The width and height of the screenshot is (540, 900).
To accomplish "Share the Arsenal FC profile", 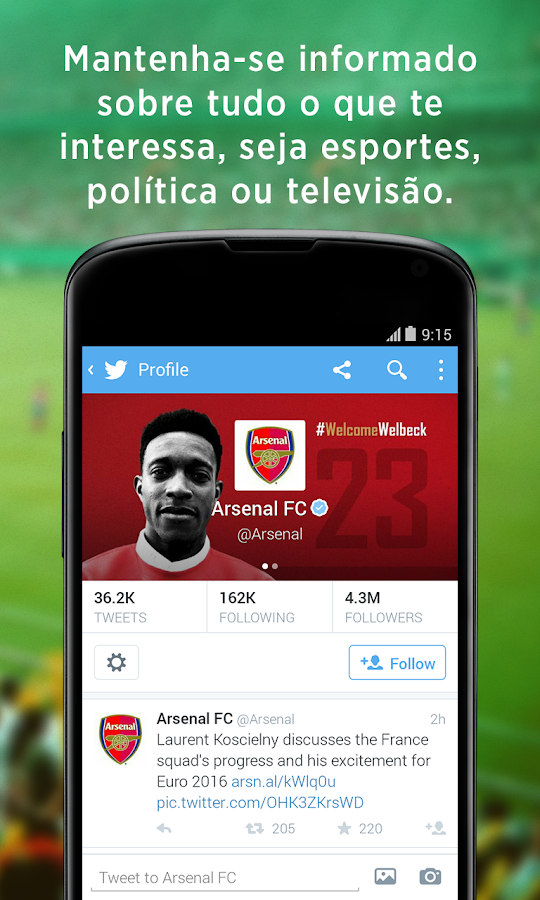I will 342,370.
